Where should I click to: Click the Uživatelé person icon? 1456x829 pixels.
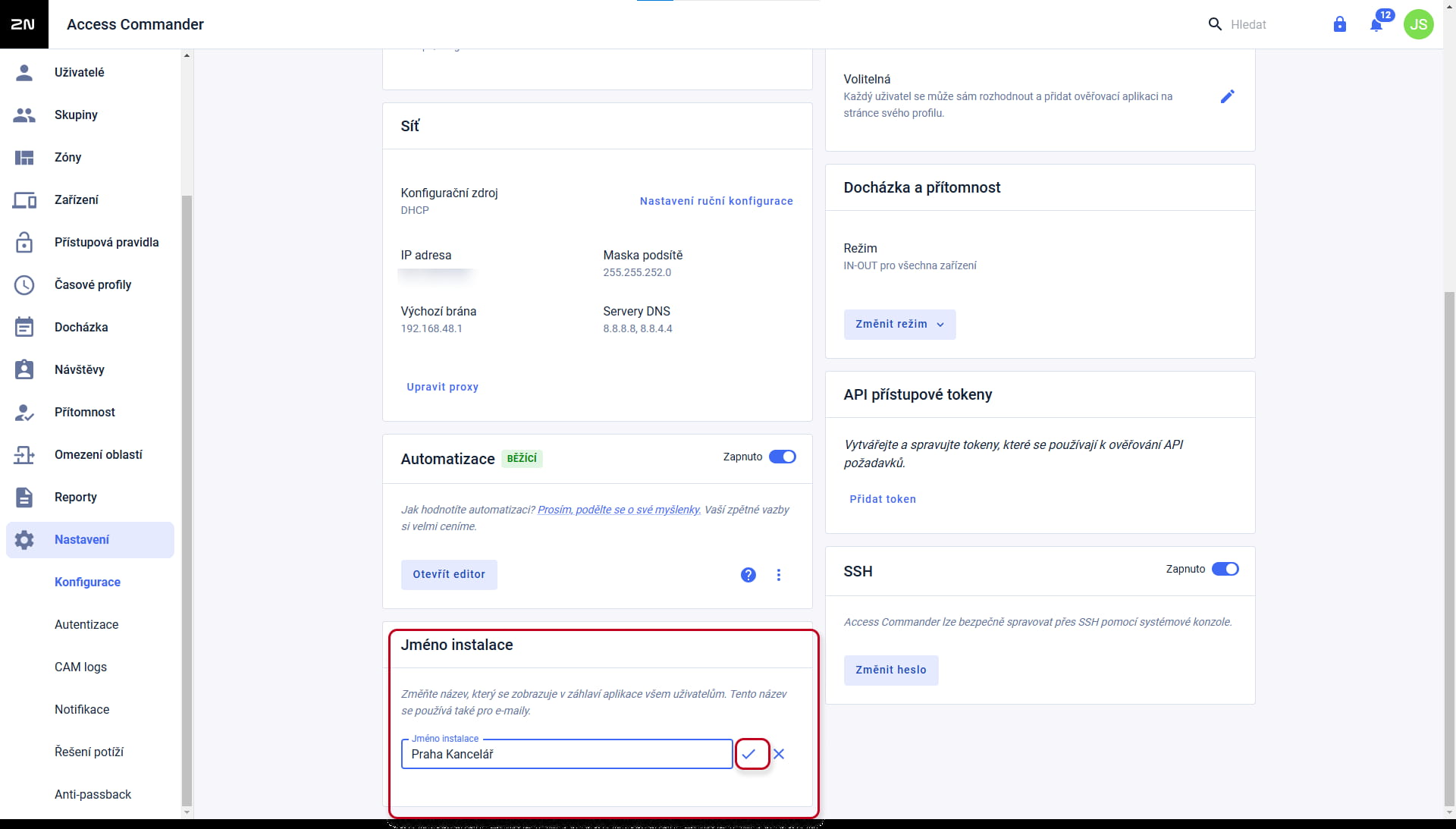click(24, 72)
